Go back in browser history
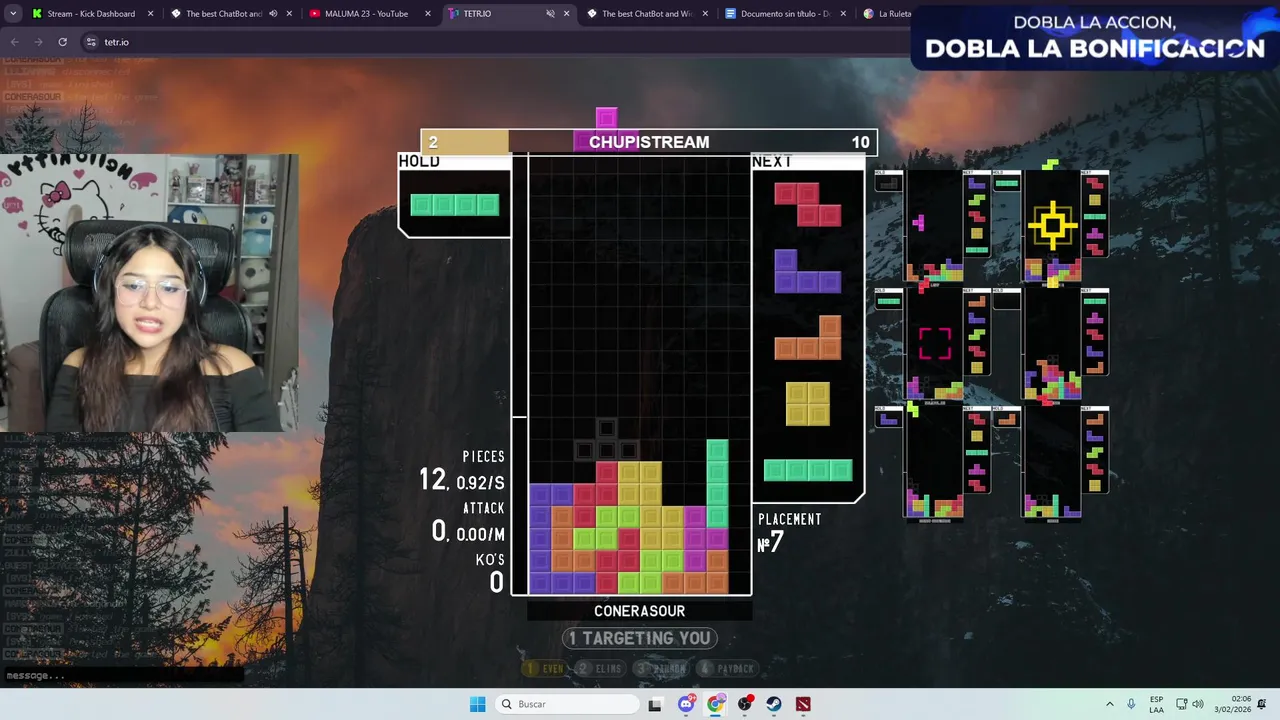The image size is (1280, 720). (14, 42)
